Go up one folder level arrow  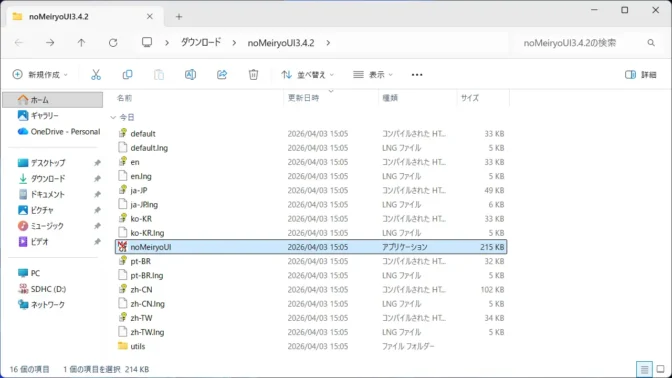[81, 42]
